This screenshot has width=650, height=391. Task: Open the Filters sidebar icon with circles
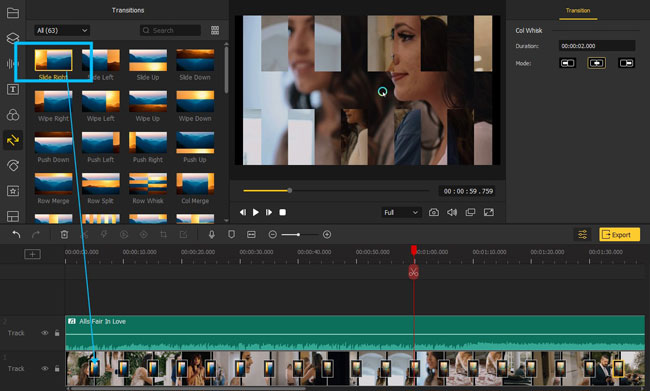(13, 115)
